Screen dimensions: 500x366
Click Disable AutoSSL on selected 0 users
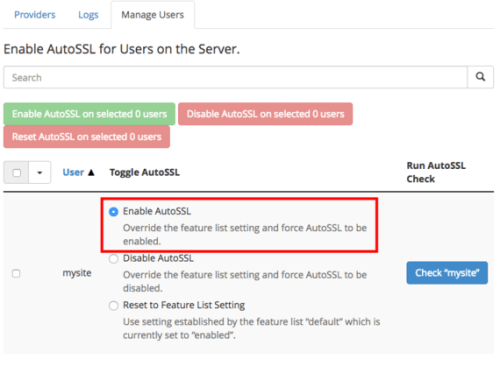[x=265, y=114]
